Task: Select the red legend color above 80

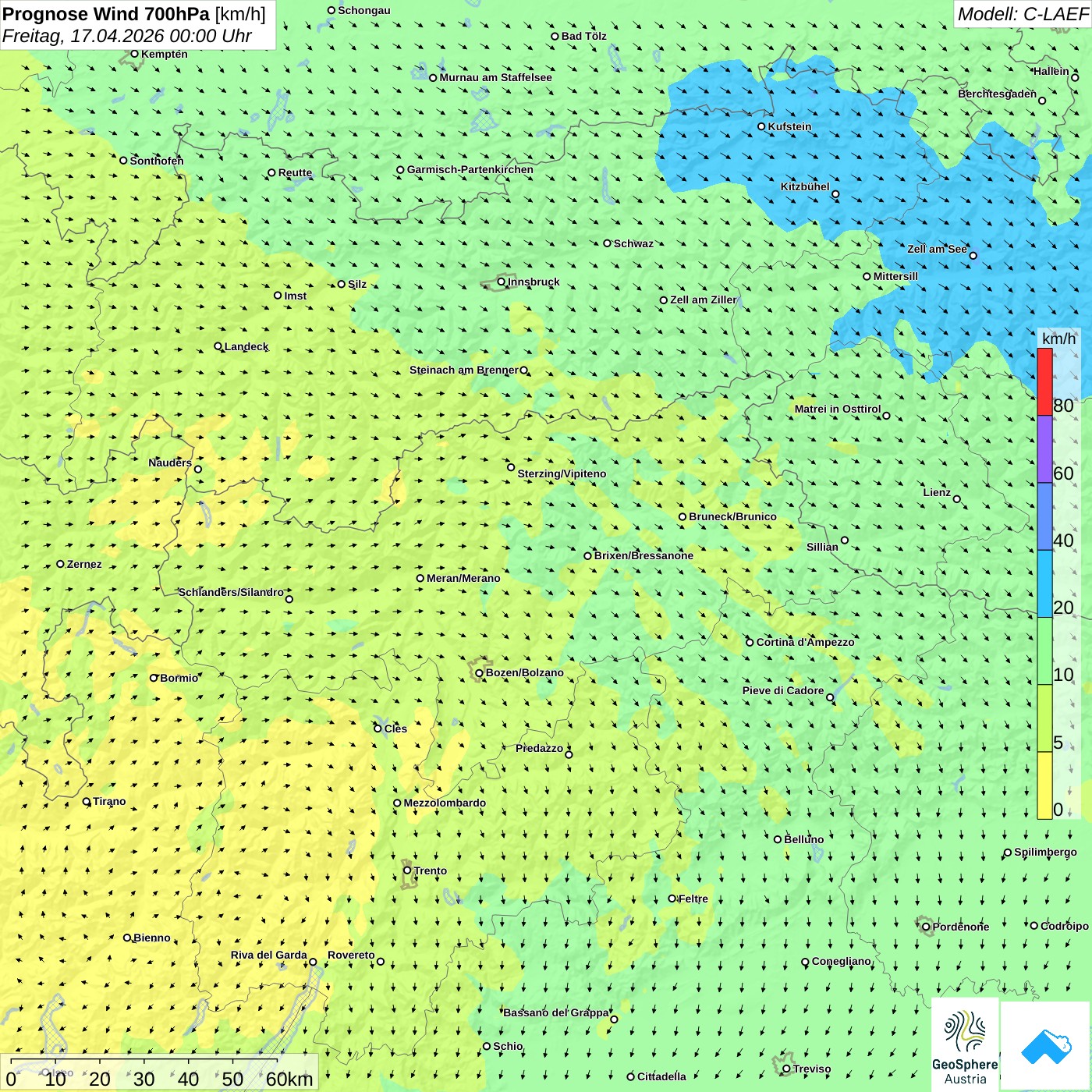Action: (x=1044, y=381)
